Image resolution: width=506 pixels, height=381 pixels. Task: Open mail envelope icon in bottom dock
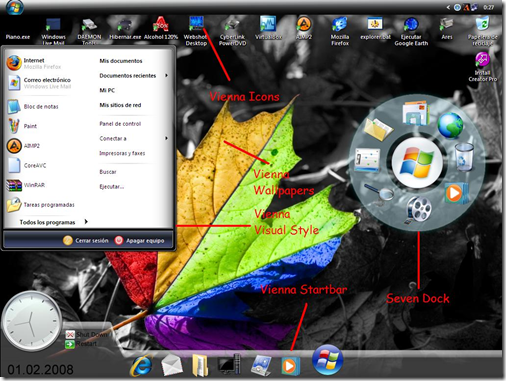coord(172,365)
